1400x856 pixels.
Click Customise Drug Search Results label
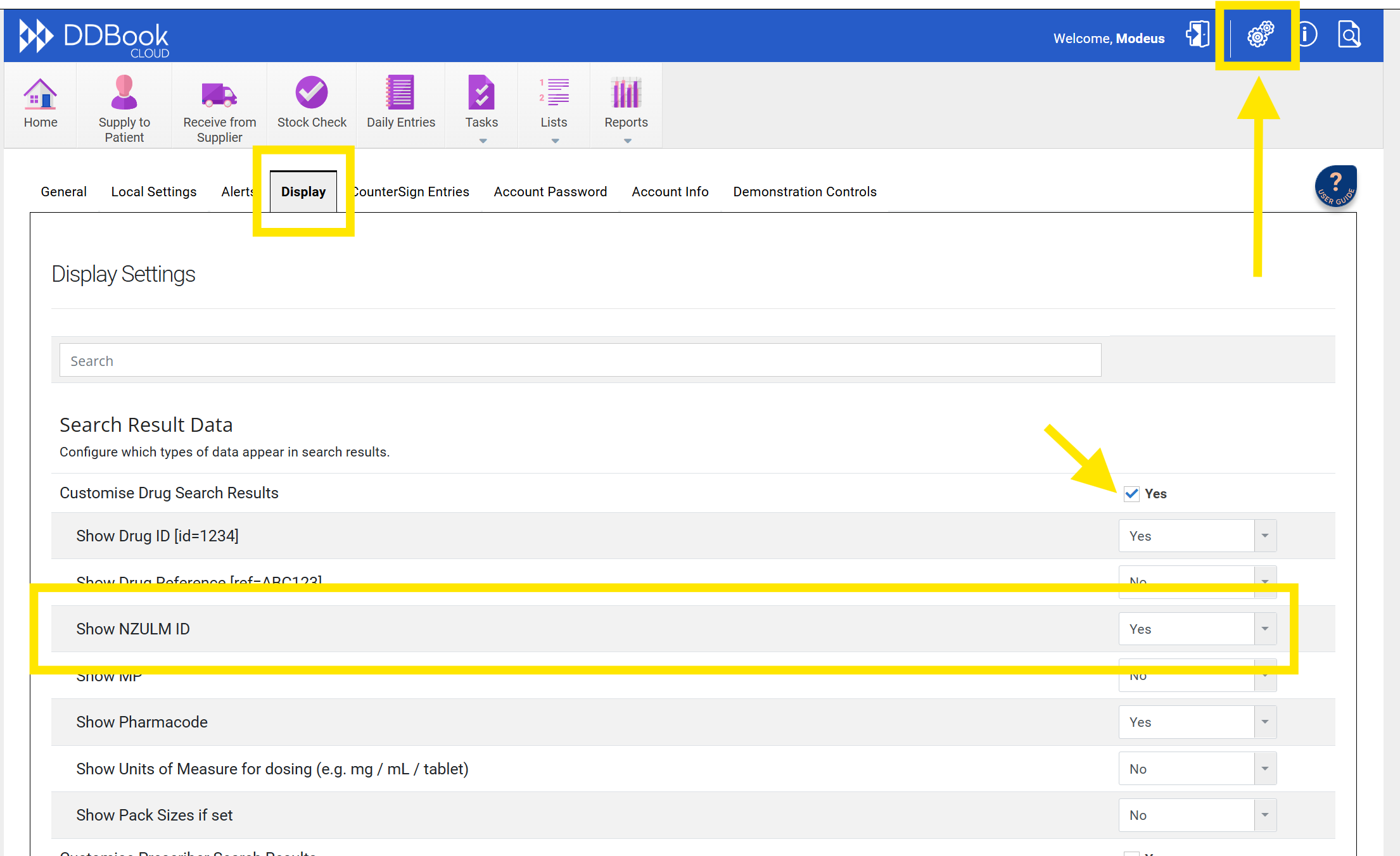169,493
